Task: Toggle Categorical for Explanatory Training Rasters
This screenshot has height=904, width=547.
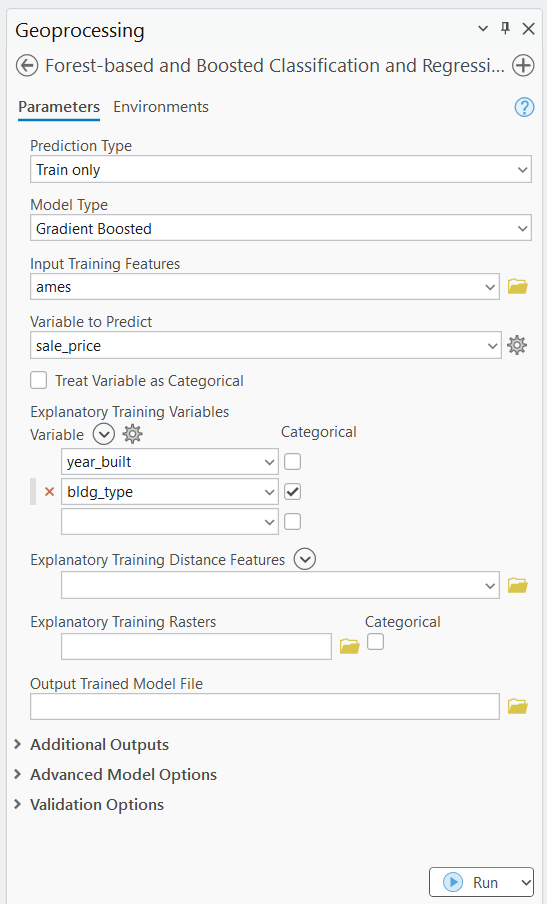Action: (375, 642)
